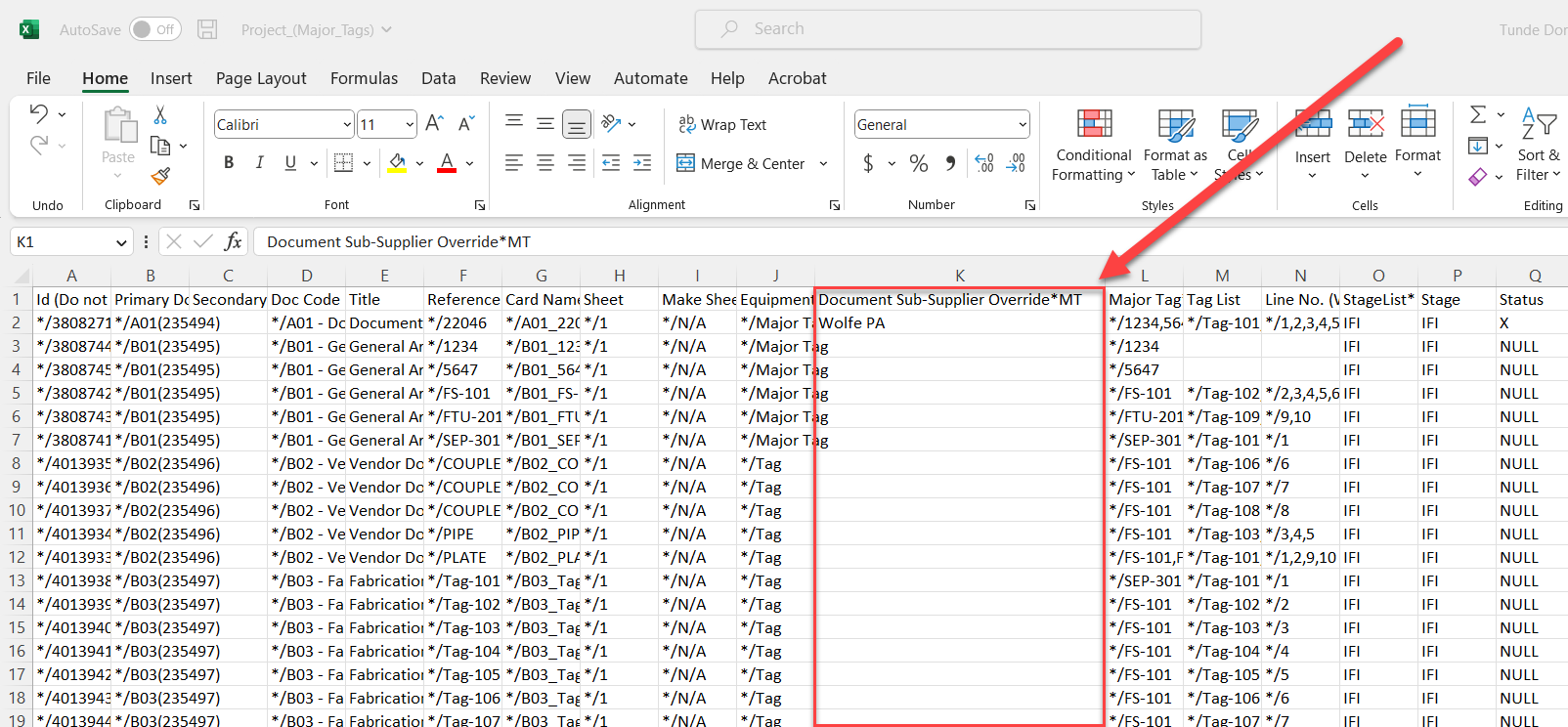The width and height of the screenshot is (1568, 727).
Task: Decrease decimal places icon
Action: pyautogui.click(x=1016, y=163)
